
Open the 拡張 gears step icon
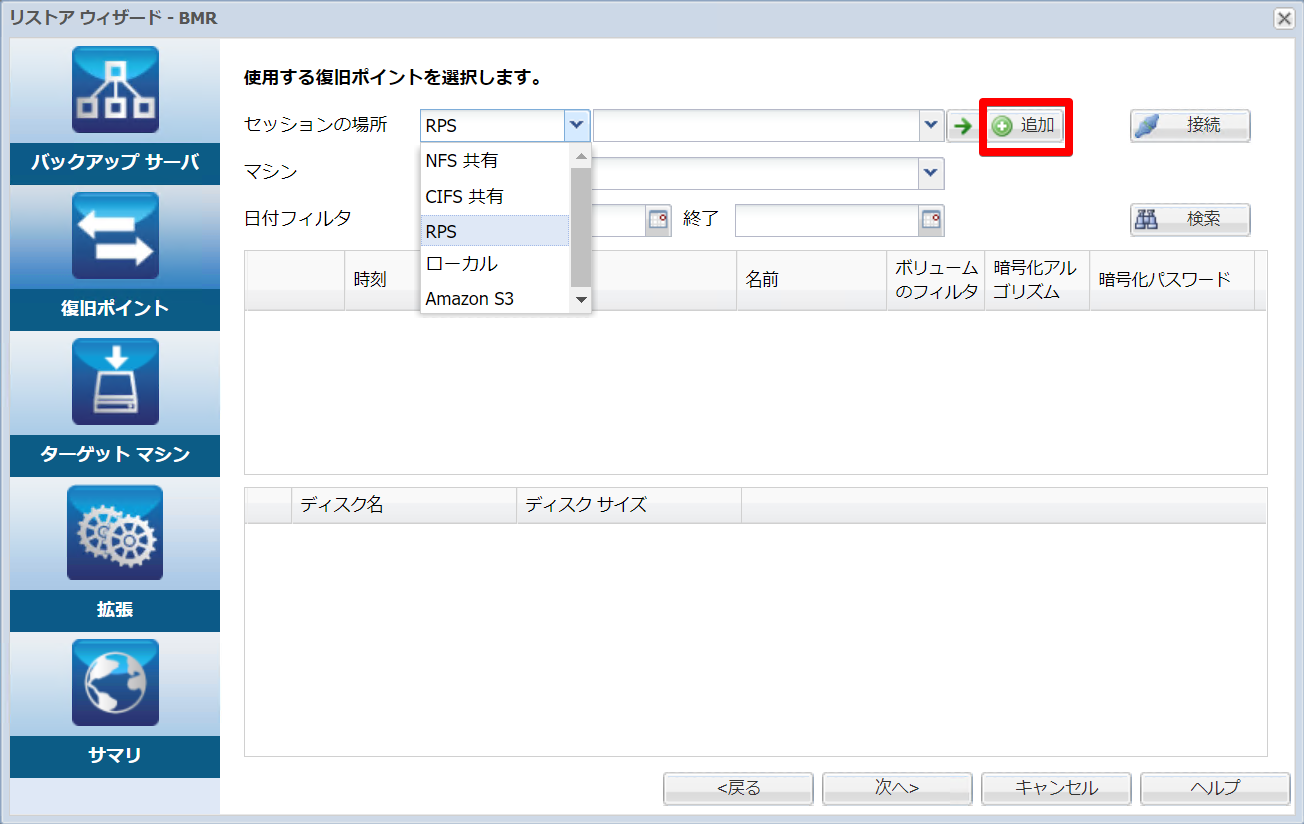[x=115, y=532]
